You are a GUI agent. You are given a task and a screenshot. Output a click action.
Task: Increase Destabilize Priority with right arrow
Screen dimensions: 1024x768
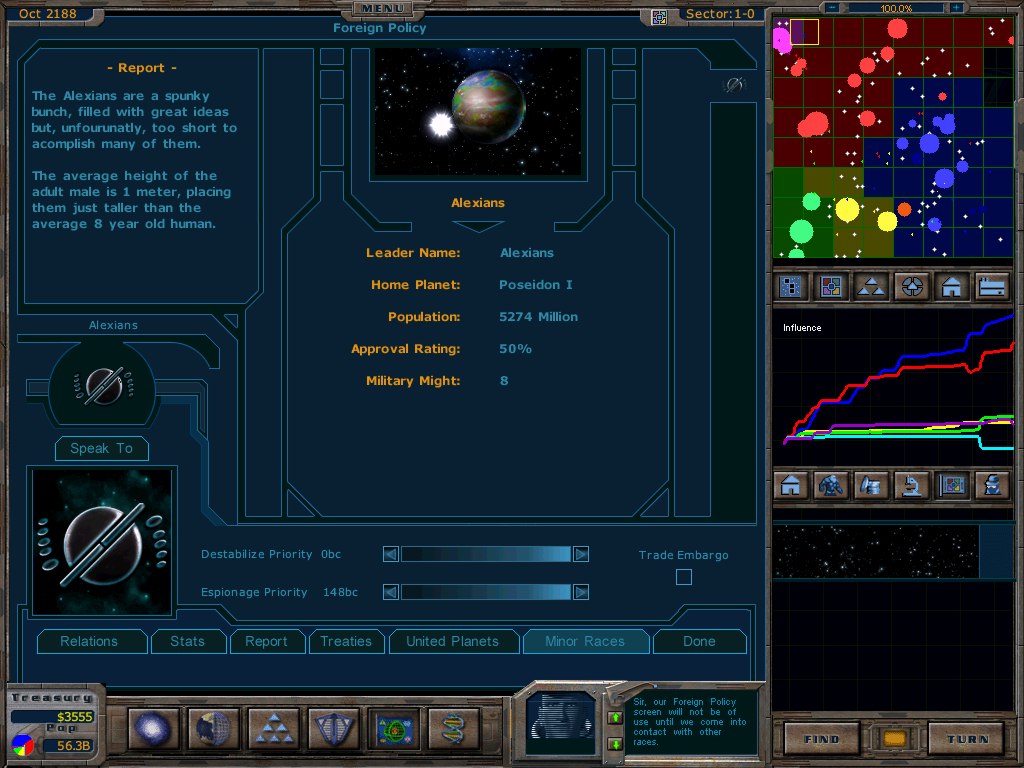[581, 554]
